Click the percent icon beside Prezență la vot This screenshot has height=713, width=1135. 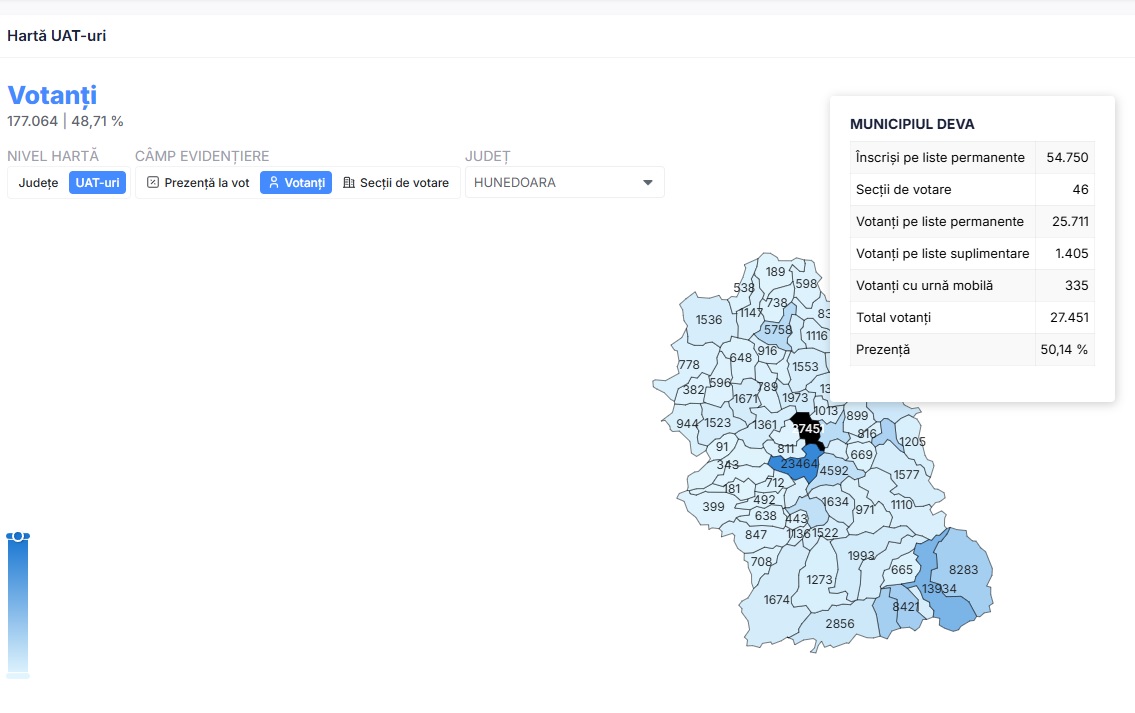(153, 183)
